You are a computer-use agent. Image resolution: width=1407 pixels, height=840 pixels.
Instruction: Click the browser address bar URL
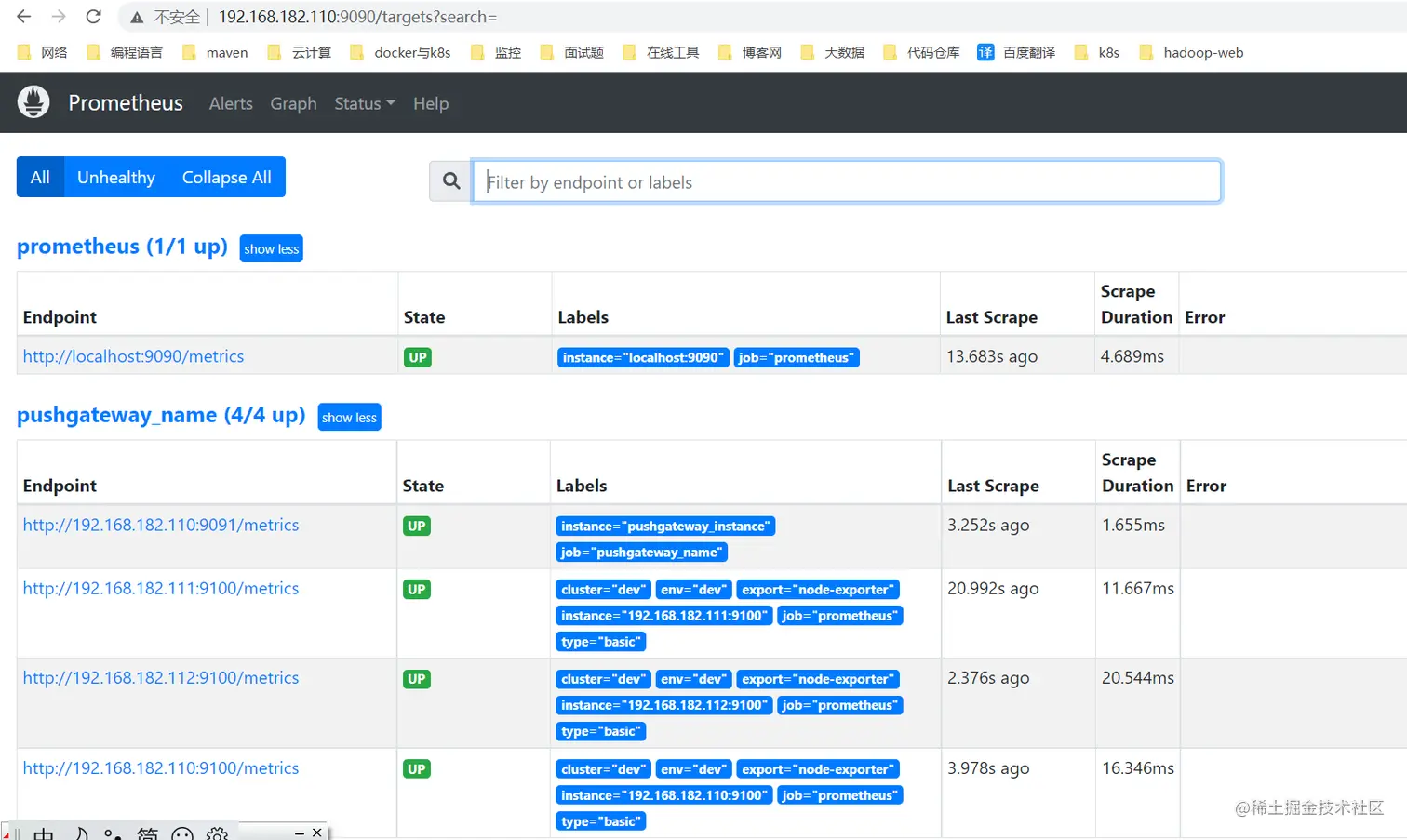click(357, 17)
